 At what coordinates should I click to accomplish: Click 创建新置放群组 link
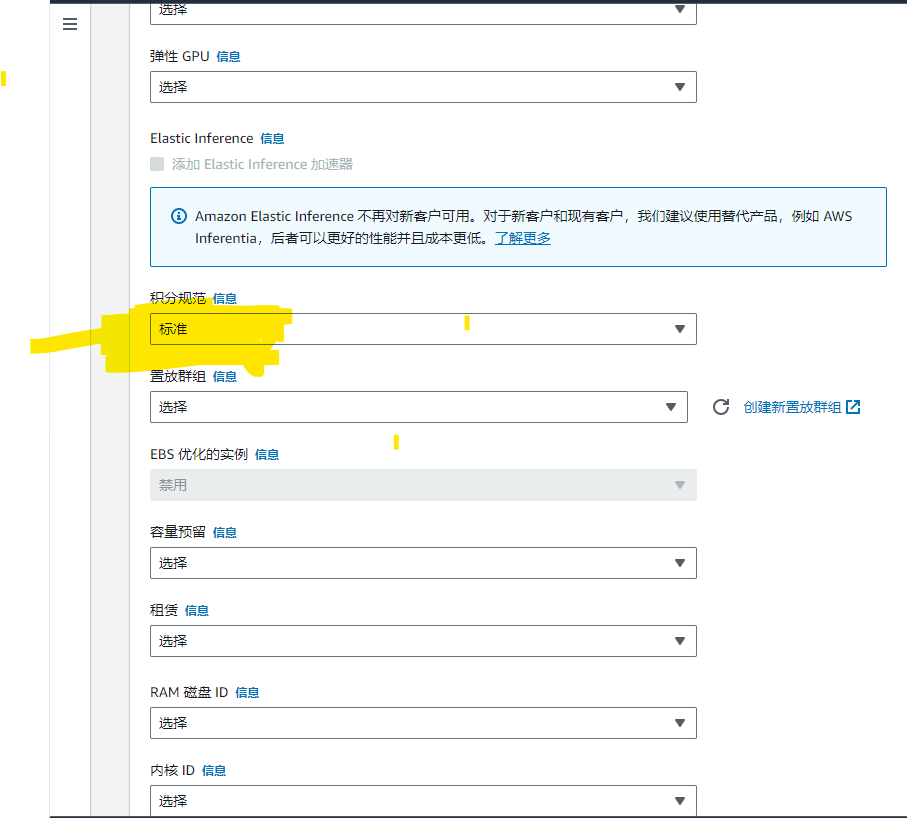point(792,407)
